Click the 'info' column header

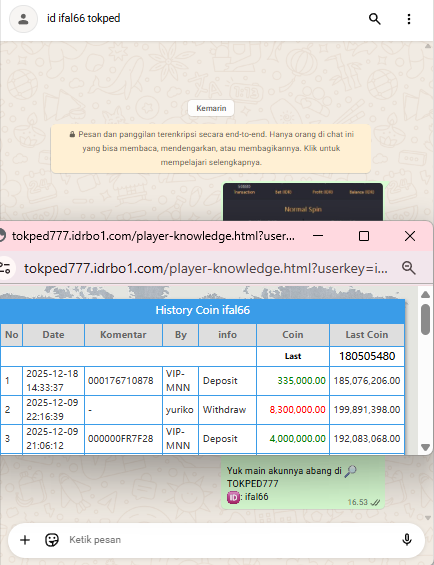(227, 335)
